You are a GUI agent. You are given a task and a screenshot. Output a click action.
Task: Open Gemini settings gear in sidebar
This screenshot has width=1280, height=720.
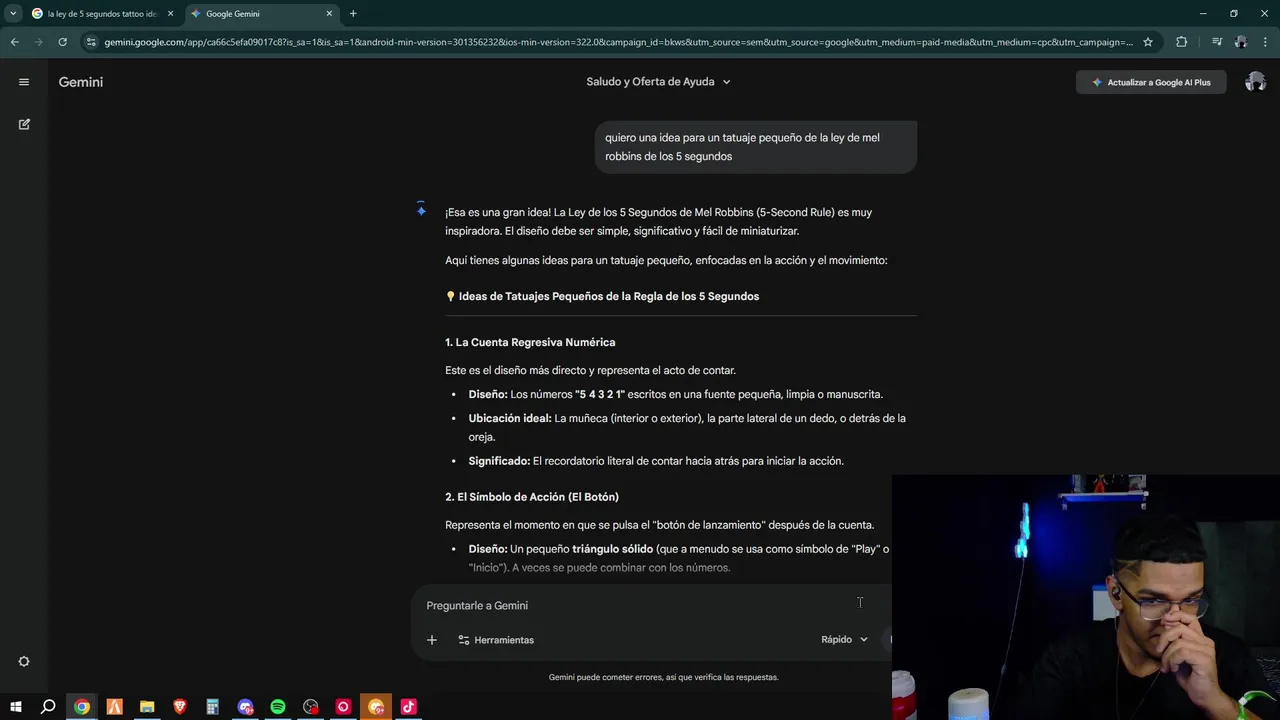pyautogui.click(x=24, y=662)
